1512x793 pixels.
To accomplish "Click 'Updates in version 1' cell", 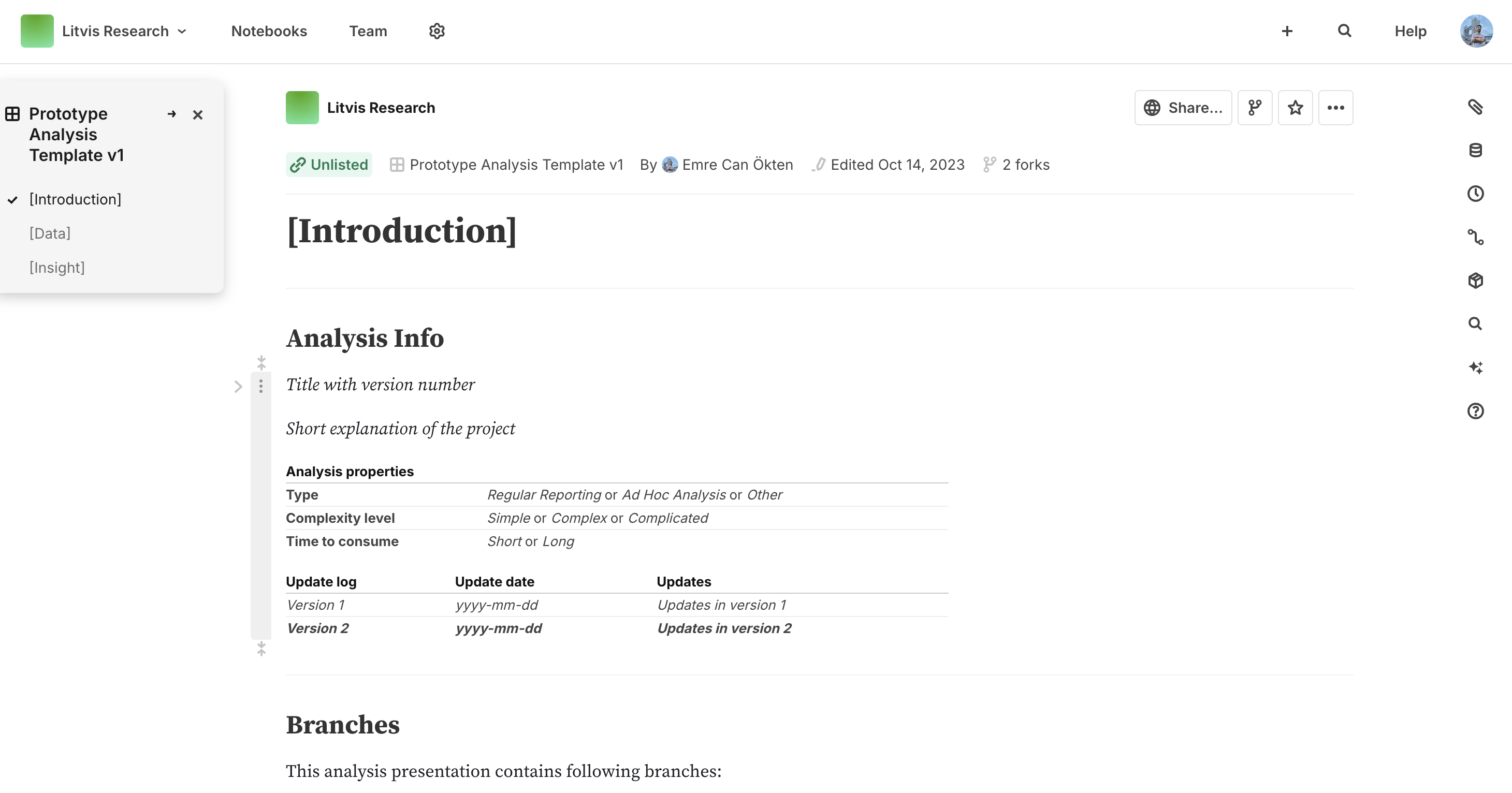I will click(x=721, y=605).
